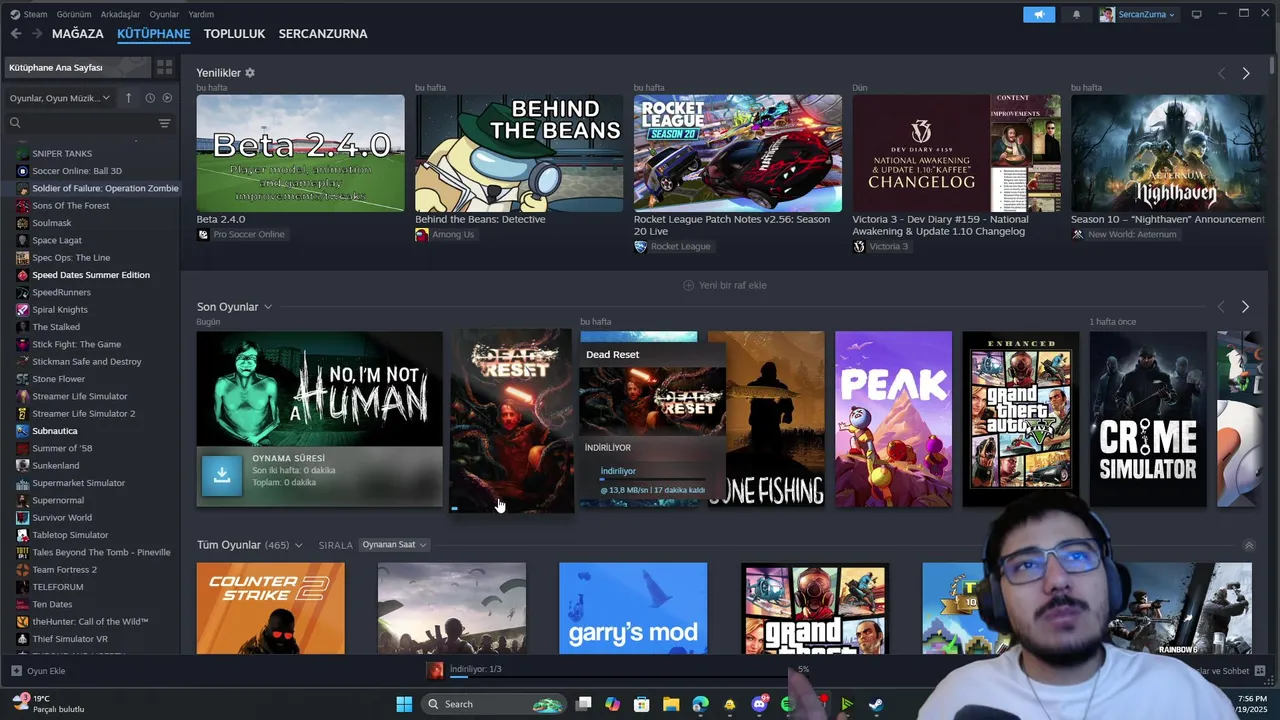Viewport: 1280px width, 720px height.
Task: Open Behind the Beans news thumbnail
Action: coord(519,153)
